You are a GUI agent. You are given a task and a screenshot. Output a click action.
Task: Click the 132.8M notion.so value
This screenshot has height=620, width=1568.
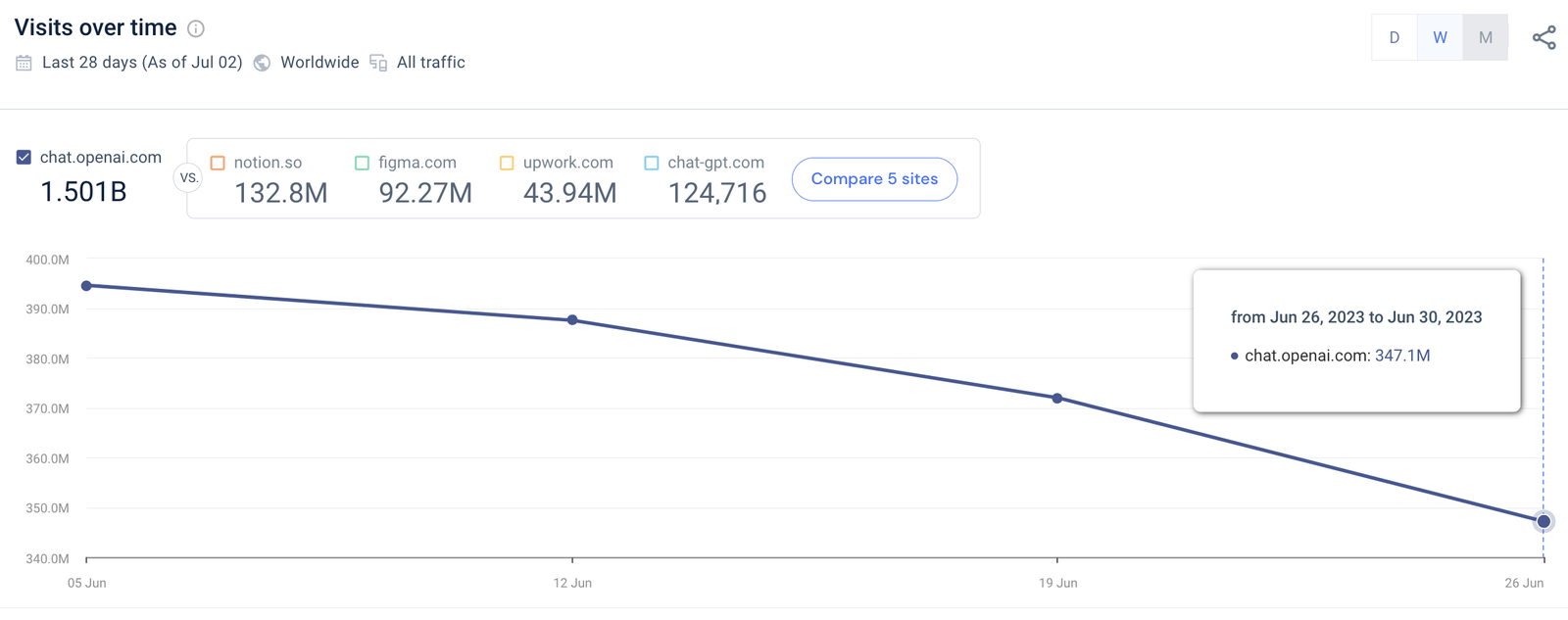281,193
